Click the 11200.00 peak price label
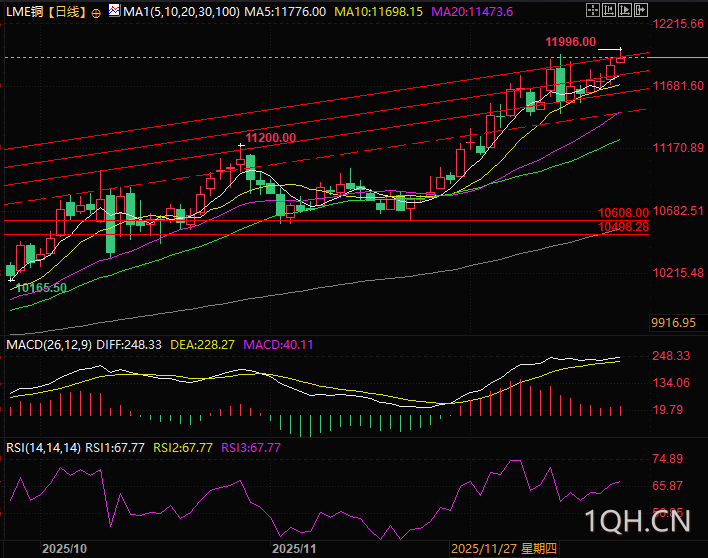The height and width of the screenshot is (558, 708). pyautogui.click(x=270, y=138)
